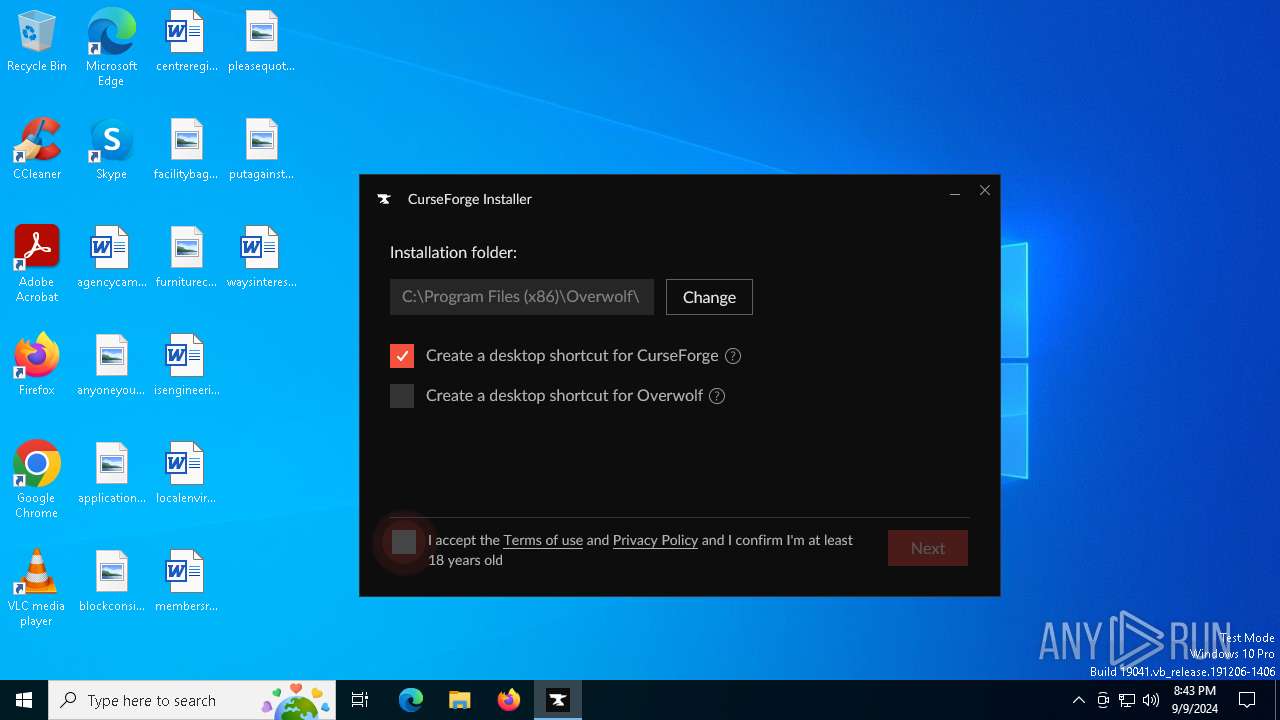Open Task View from taskbar

coord(360,700)
